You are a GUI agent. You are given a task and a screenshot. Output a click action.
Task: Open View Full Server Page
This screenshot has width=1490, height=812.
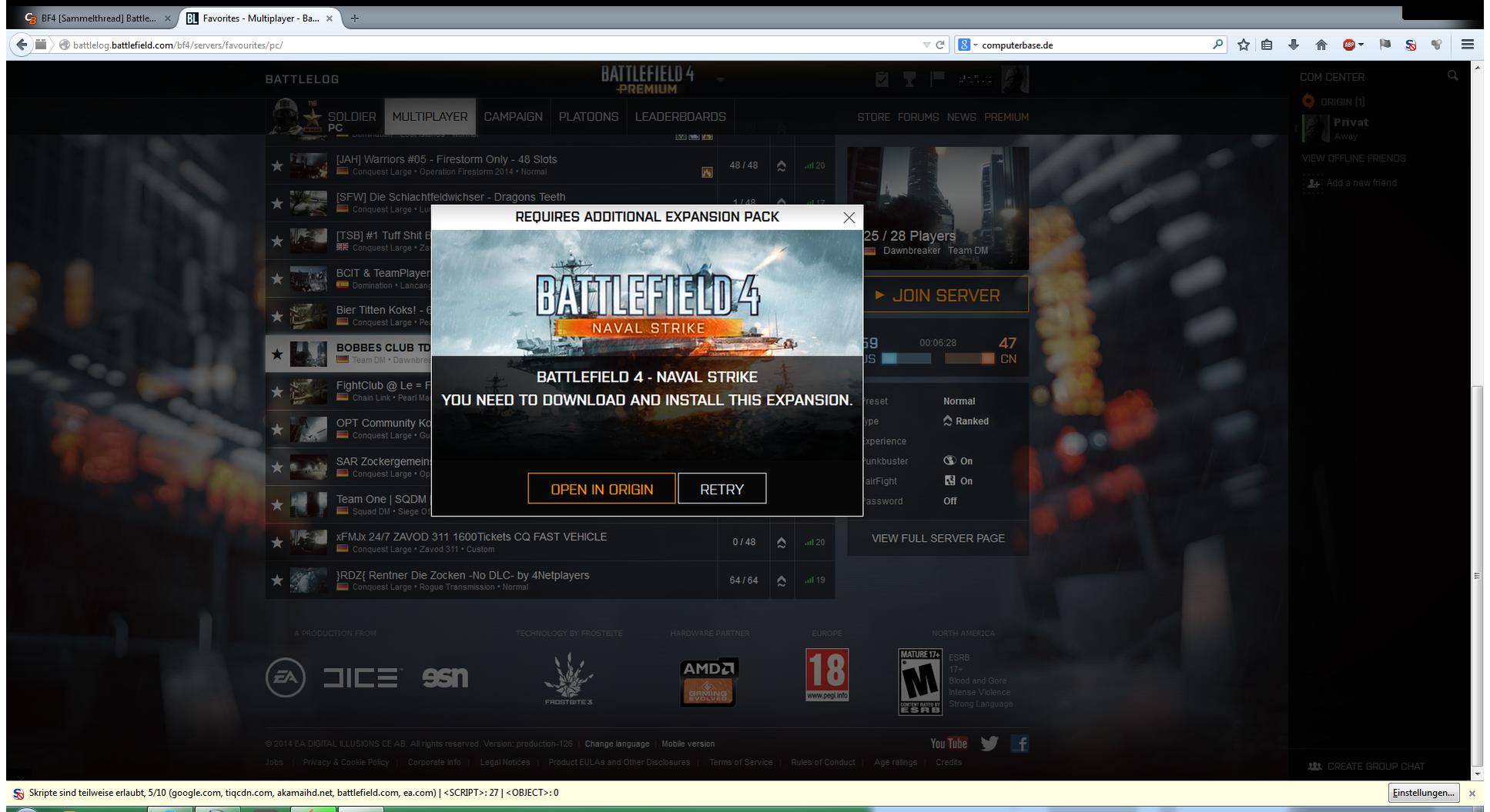click(x=938, y=539)
